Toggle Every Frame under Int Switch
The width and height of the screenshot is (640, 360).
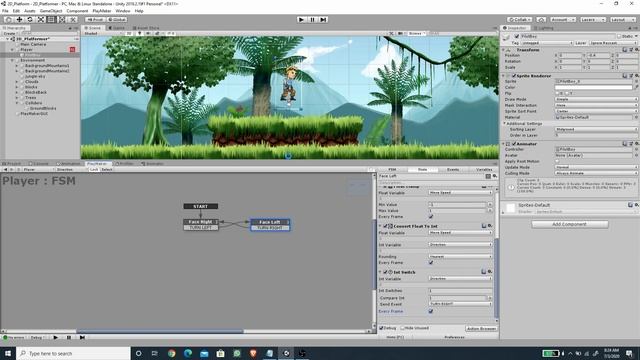(x=431, y=311)
